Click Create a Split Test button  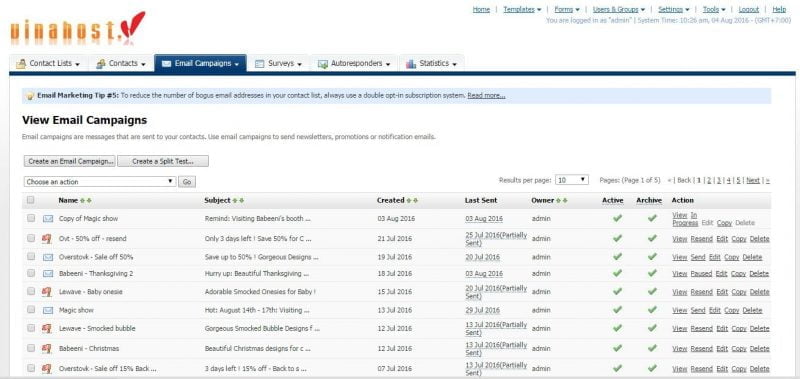[163, 161]
